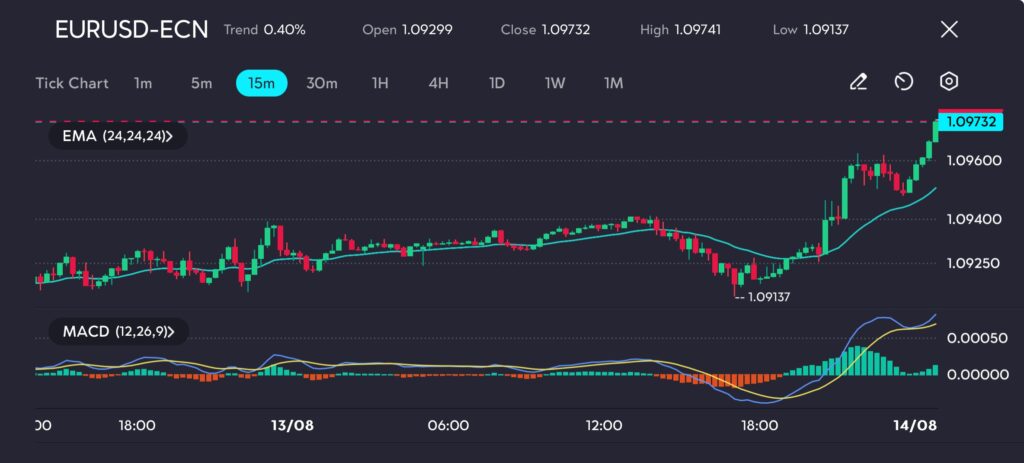Select the 5m timeframe
Viewport: 1024px width, 463px height.
(x=201, y=83)
